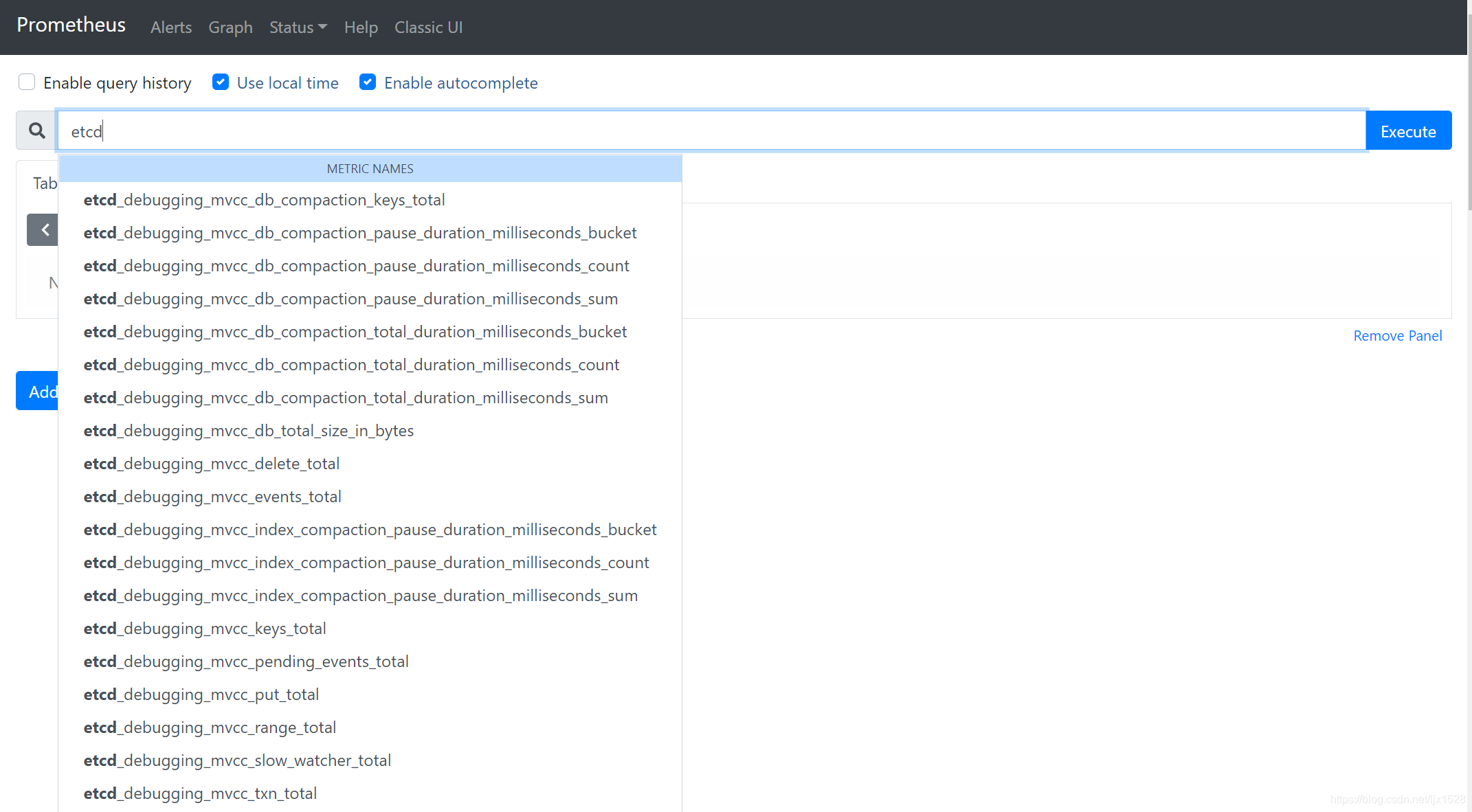Click the Execute button
Viewport: 1472px width, 812px height.
[1408, 131]
